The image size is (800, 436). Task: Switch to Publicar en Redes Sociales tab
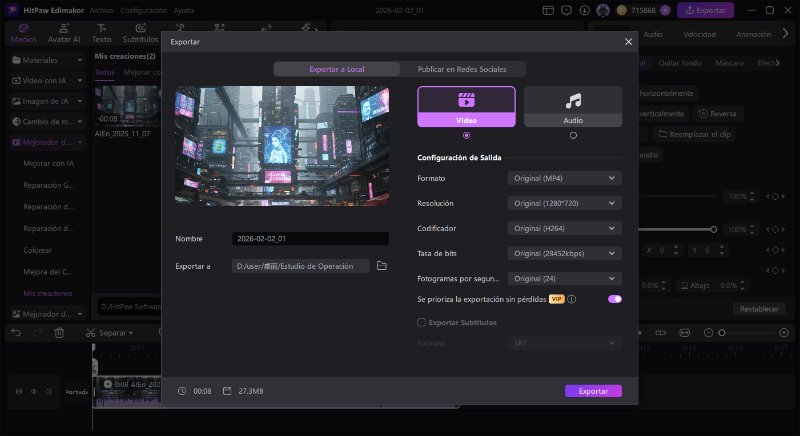tap(462, 69)
